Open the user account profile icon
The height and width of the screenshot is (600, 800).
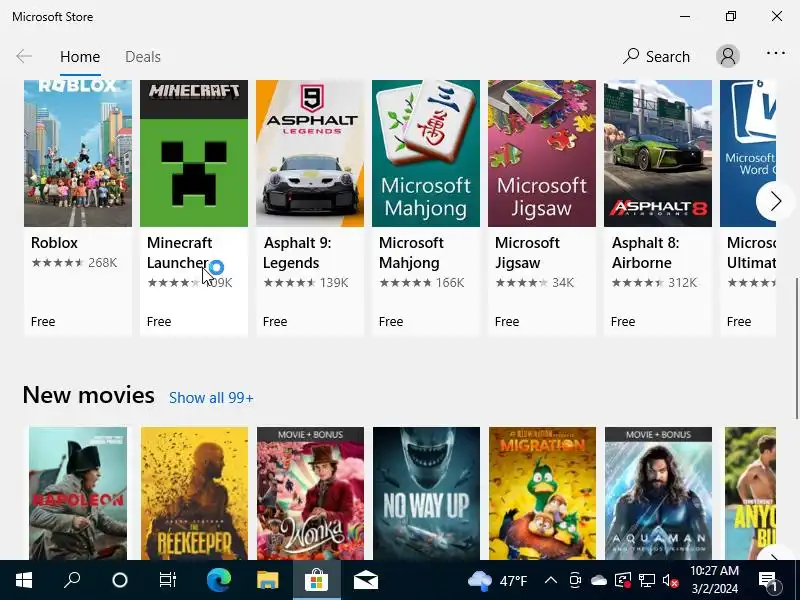click(728, 56)
